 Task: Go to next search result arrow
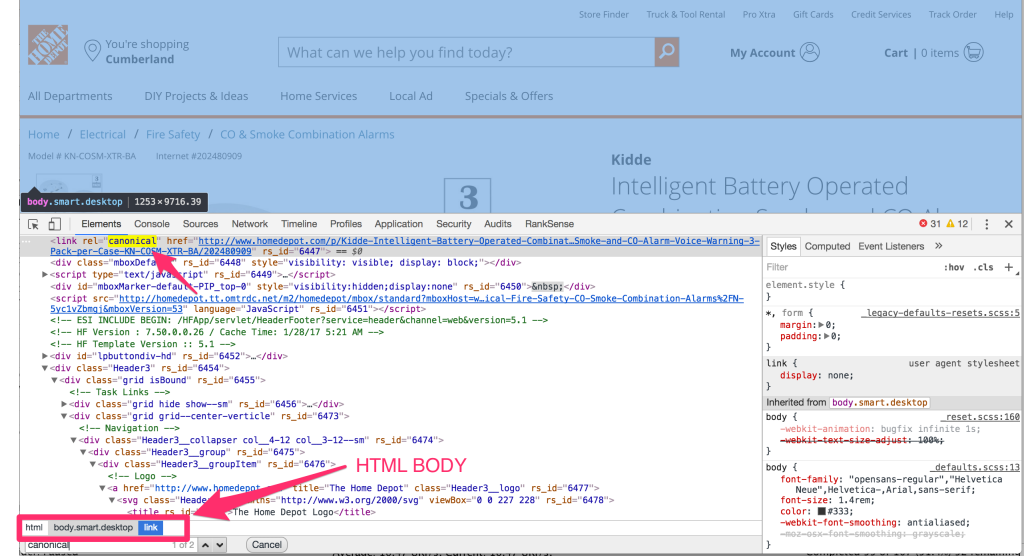(x=220, y=545)
